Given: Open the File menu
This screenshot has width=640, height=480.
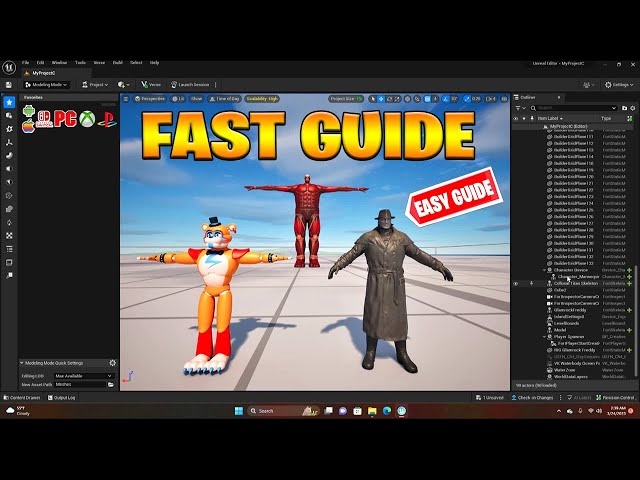Looking at the screenshot, I should pos(25,63).
